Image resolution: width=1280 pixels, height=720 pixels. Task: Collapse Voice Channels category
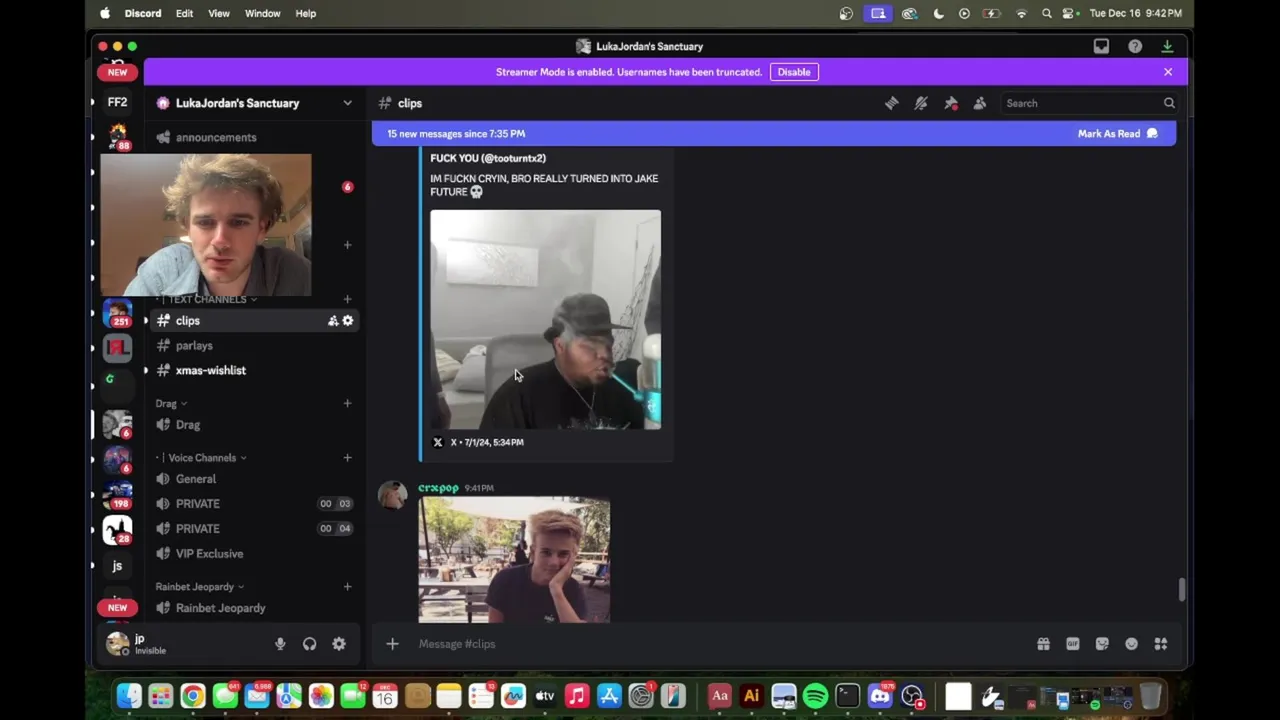203,458
